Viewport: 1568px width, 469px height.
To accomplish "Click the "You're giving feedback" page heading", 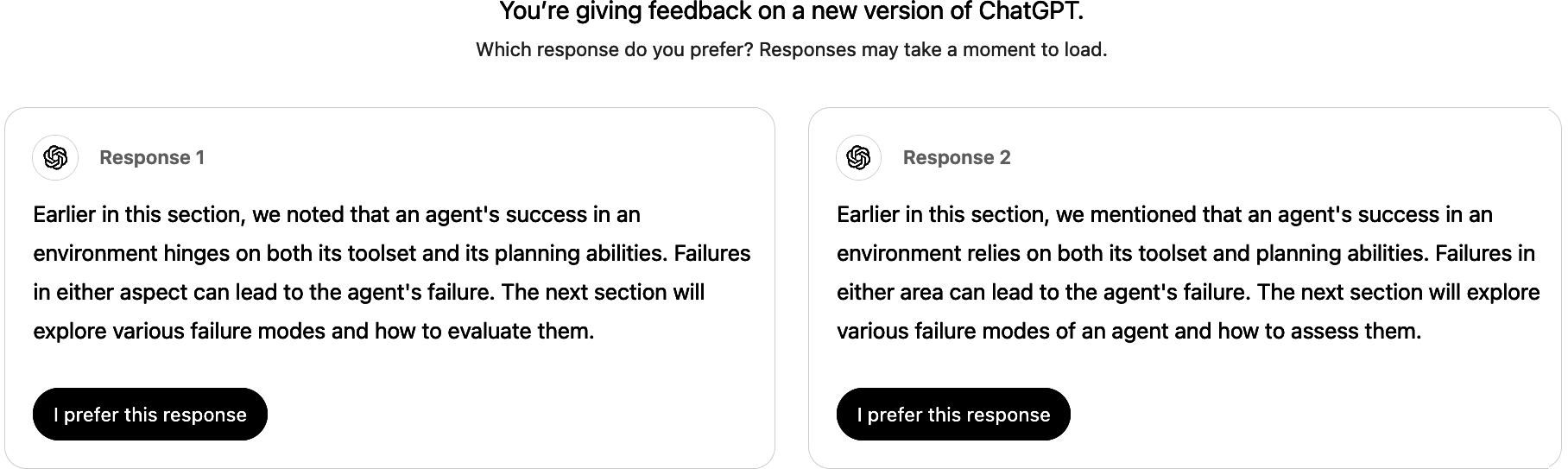I will coord(791,12).
